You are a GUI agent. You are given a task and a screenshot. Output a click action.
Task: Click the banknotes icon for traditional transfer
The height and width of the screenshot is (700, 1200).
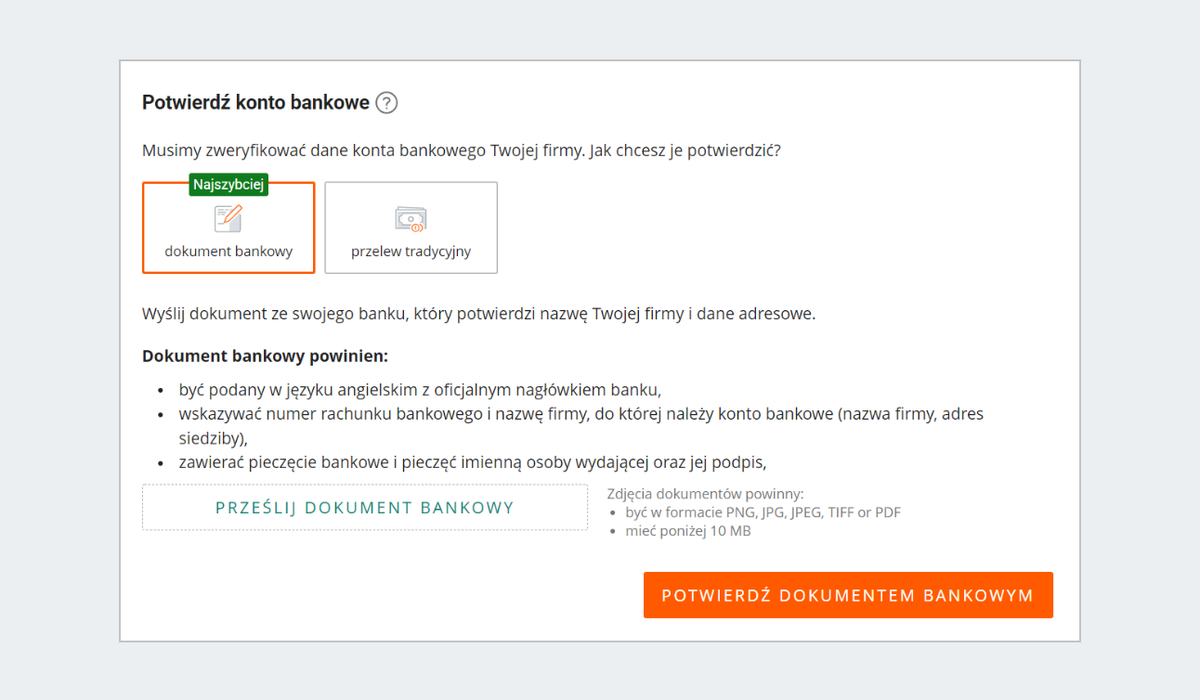point(411,220)
